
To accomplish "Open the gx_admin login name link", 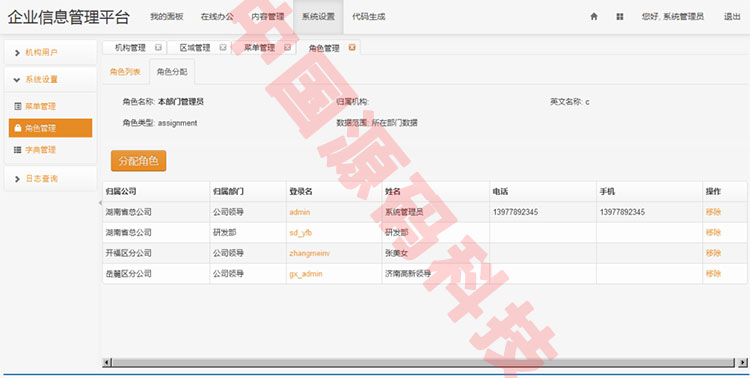I will point(306,274).
